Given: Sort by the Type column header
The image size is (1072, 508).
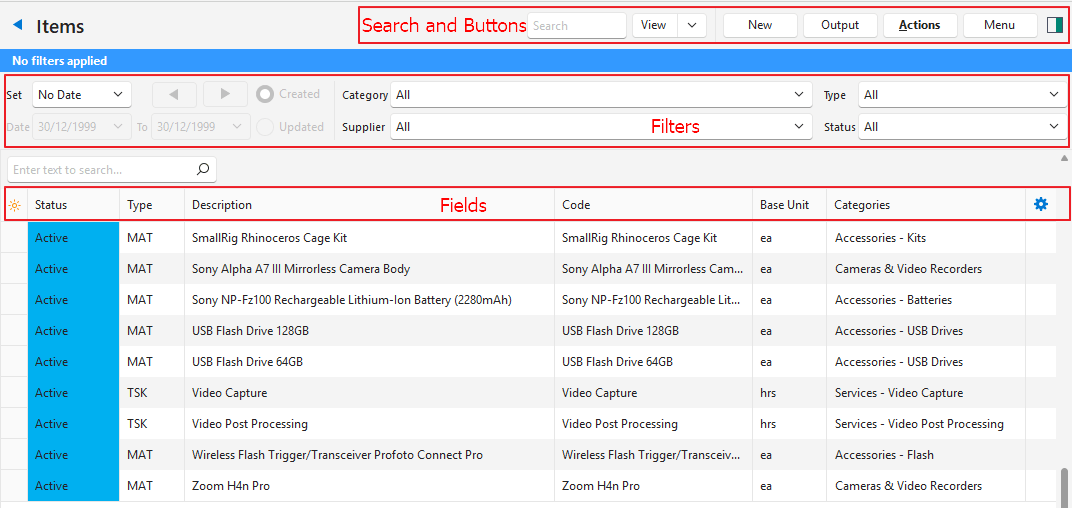Looking at the screenshot, I should tap(152, 204).
